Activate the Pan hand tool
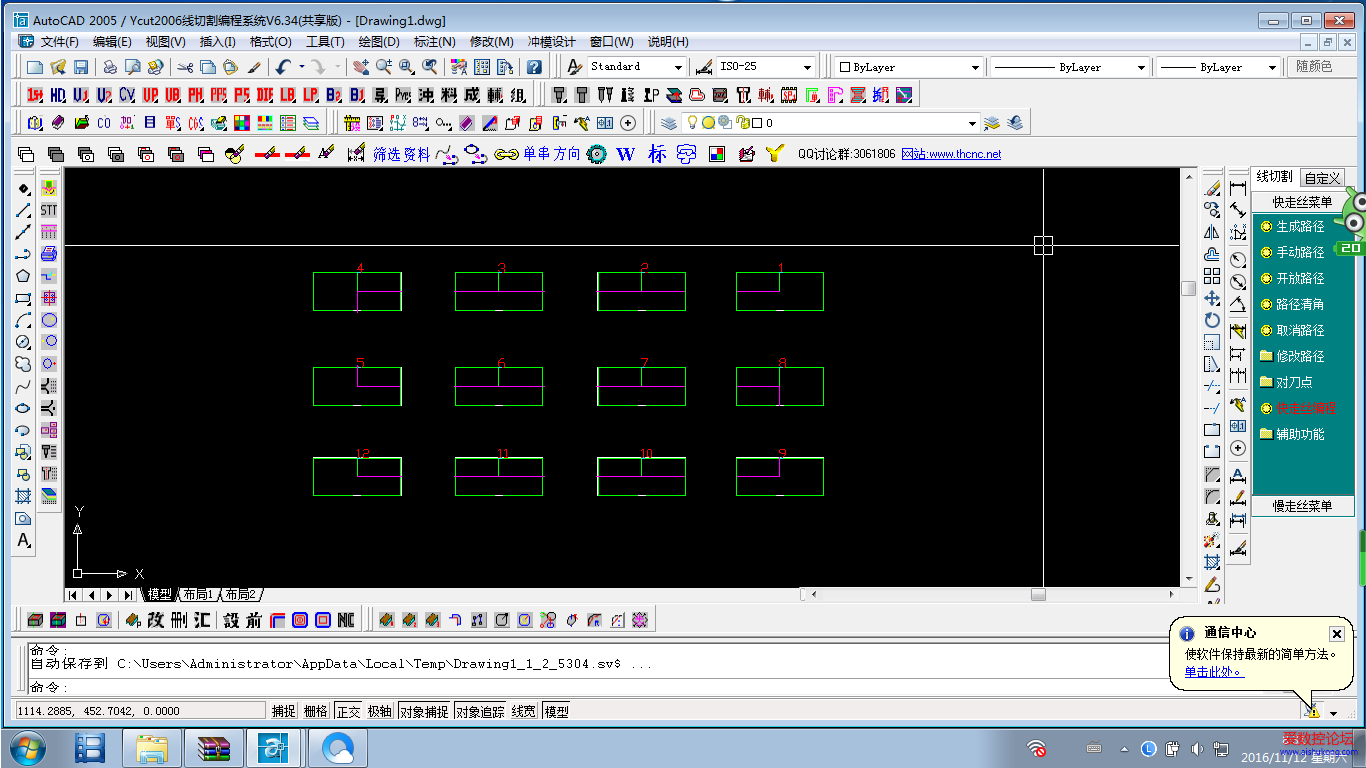 coord(360,67)
